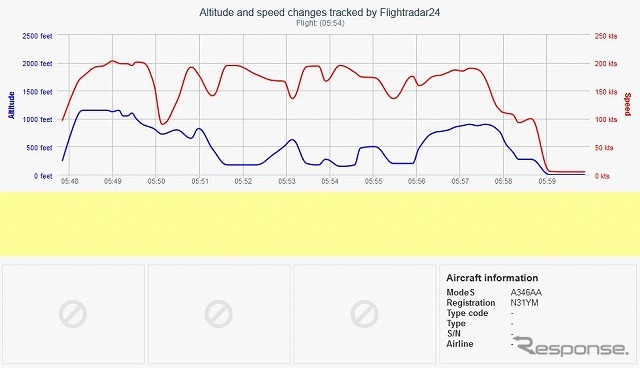
Task: Click the blue Altitude axis title
Action: click(11, 105)
